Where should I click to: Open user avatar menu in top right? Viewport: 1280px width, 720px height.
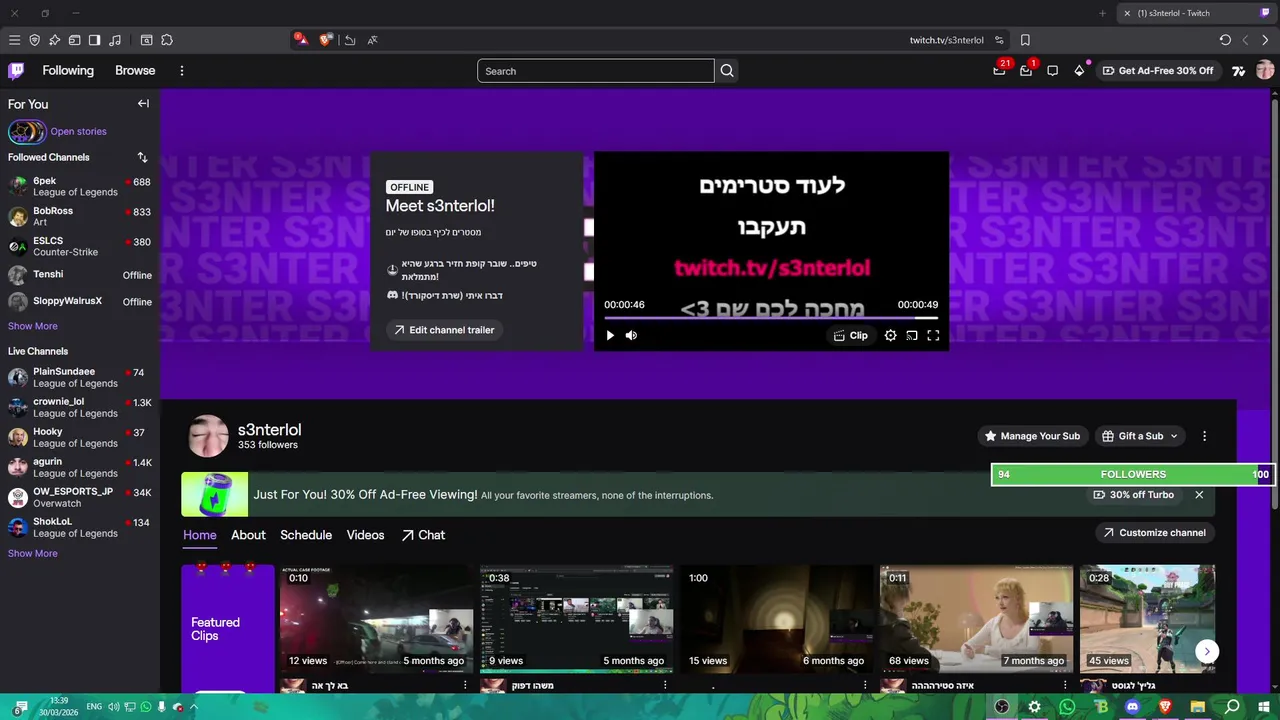tap(1265, 70)
